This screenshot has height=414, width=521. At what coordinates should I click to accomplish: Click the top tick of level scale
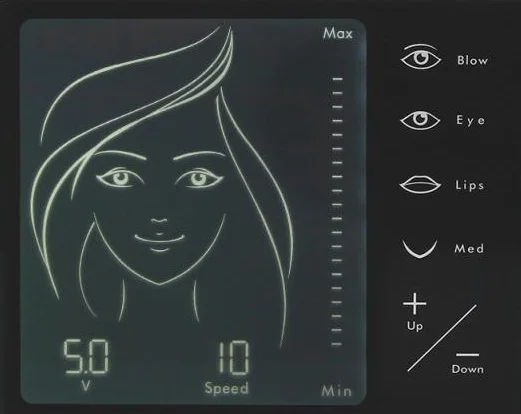(x=338, y=79)
